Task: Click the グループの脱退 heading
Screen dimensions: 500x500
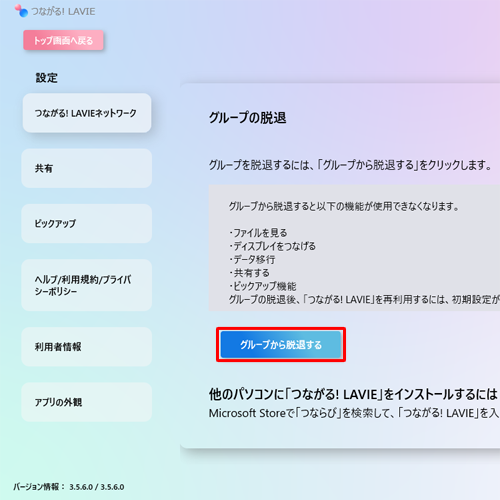Action: click(x=248, y=118)
